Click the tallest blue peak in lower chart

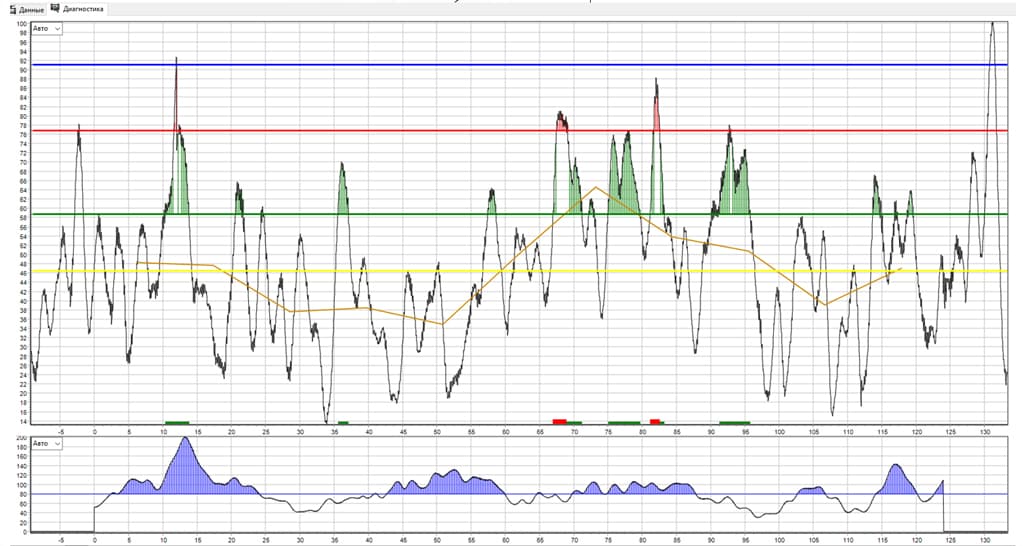coord(185,441)
